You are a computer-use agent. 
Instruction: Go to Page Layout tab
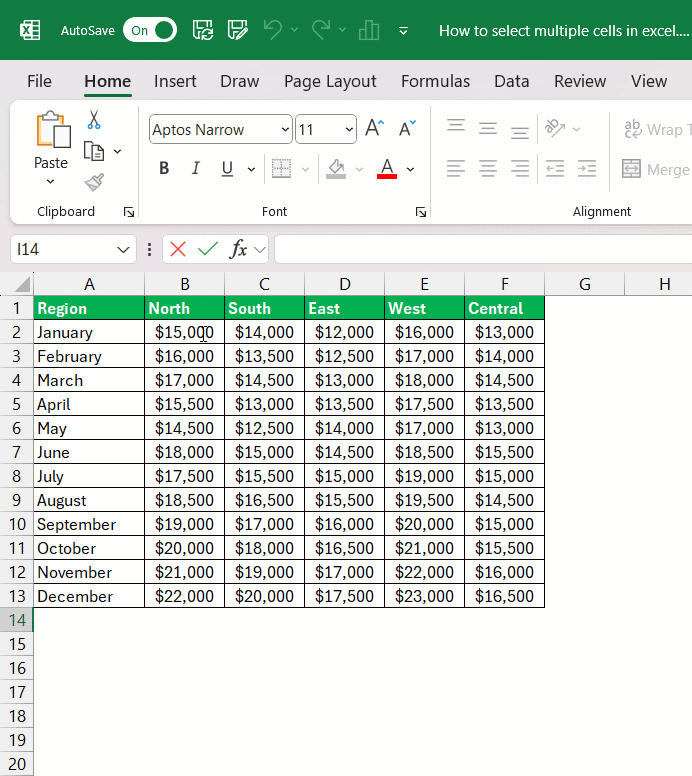coord(330,81)
